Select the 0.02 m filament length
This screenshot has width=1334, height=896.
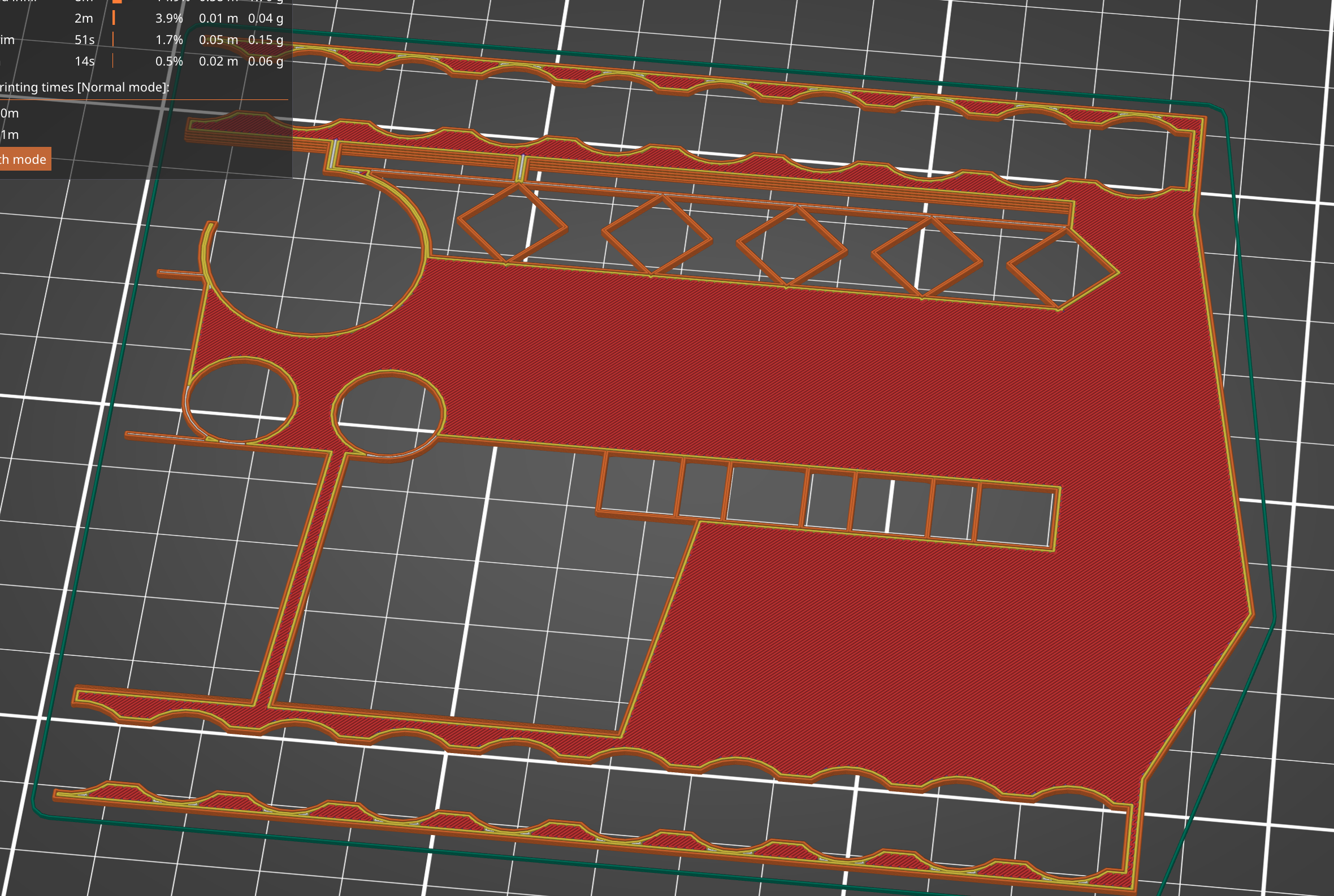218,61
